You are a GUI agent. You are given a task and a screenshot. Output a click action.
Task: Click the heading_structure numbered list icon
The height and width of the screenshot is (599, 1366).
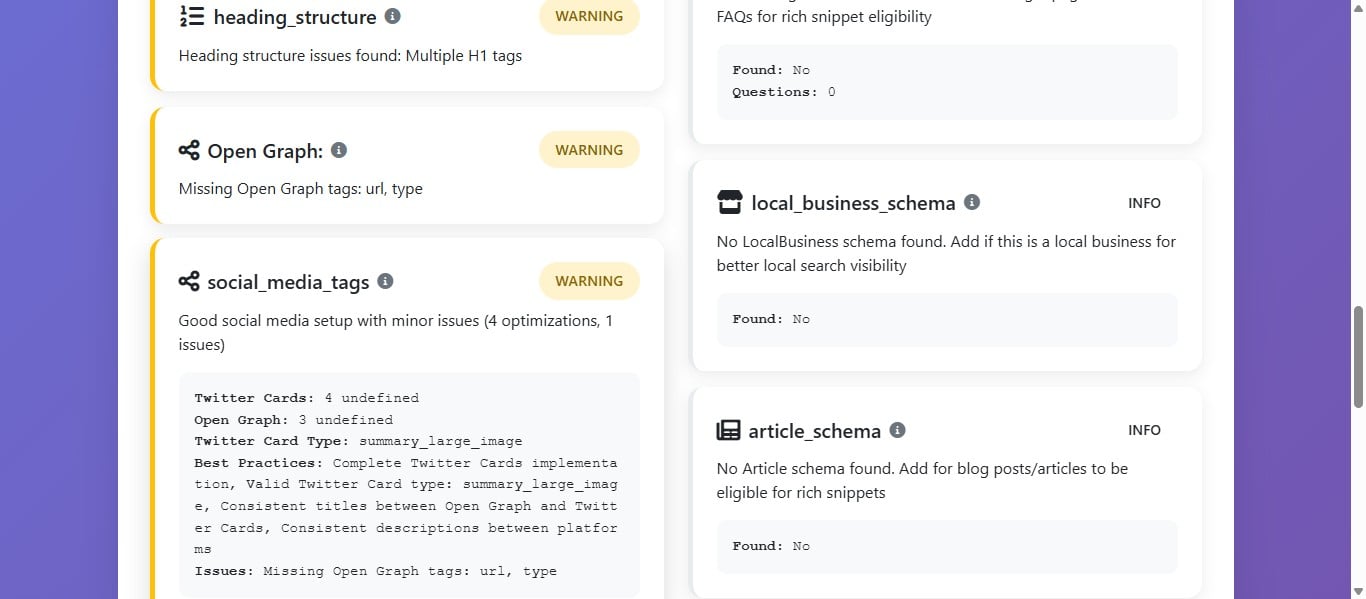[195, 16]
